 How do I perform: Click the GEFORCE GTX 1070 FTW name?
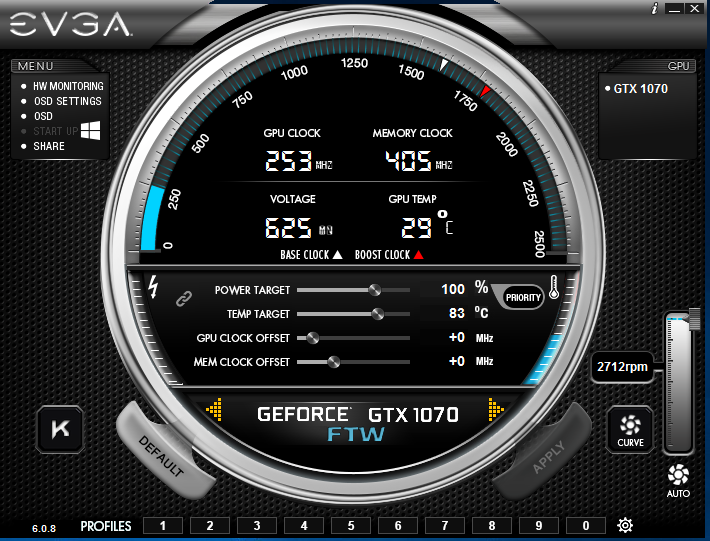(x=357, y=423)
